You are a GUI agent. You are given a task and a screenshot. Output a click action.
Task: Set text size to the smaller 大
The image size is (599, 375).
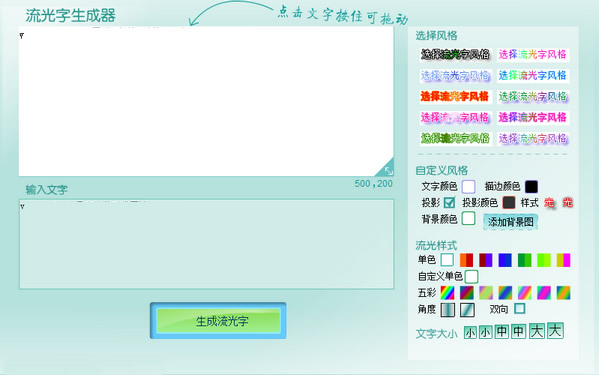pyautogui.click(x=537, y=331)
